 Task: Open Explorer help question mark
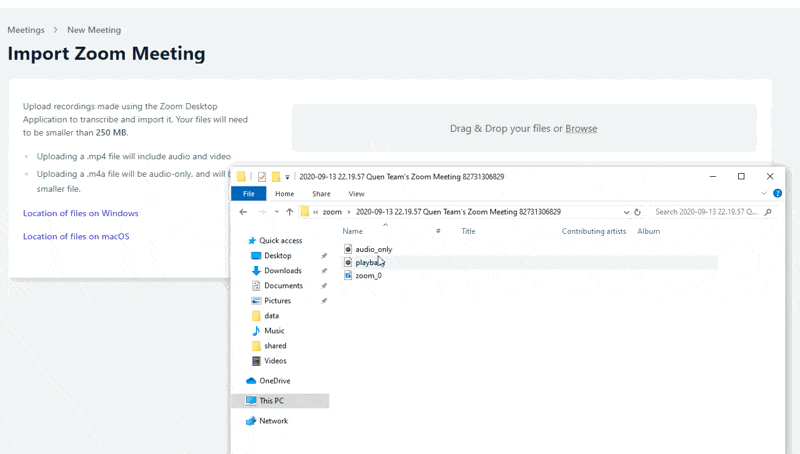click(777, 193)
